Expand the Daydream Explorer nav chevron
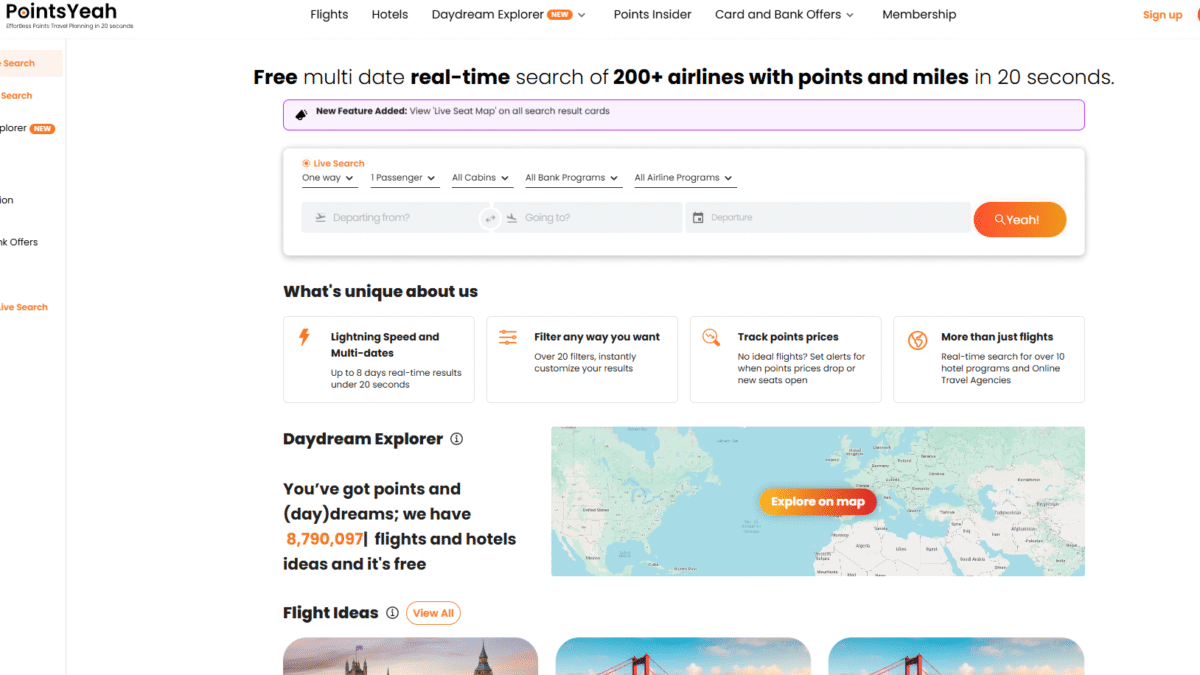 582,15
